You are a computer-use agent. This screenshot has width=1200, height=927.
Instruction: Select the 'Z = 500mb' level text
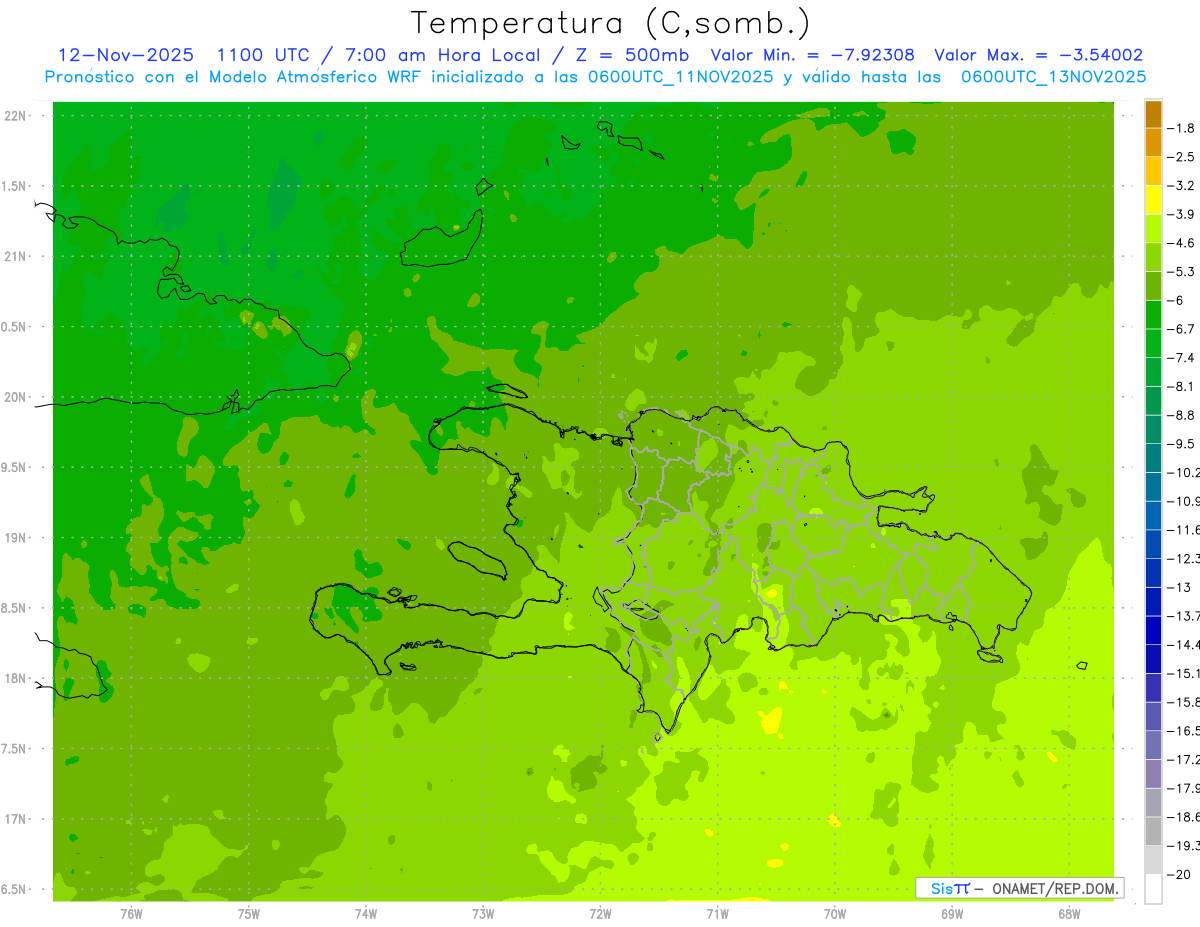(x=632, y=56)
